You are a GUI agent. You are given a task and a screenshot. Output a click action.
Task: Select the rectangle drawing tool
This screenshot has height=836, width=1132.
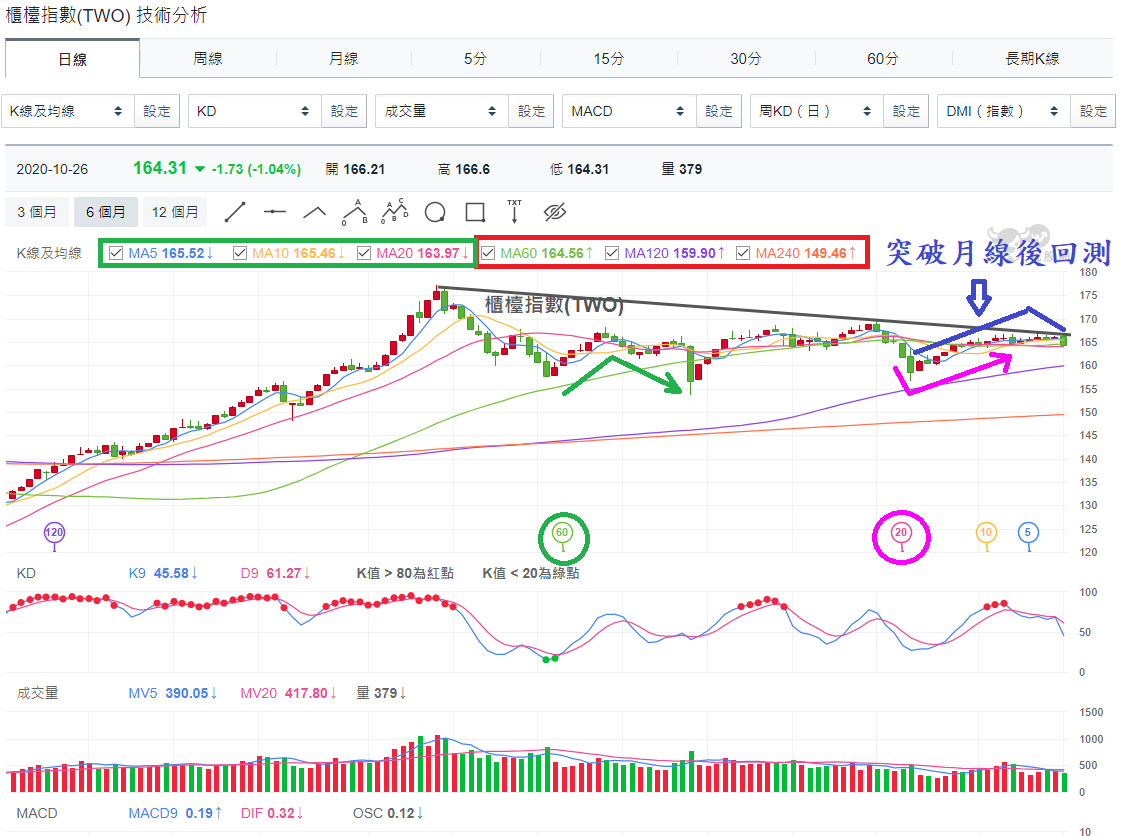[x=475, y=212]
